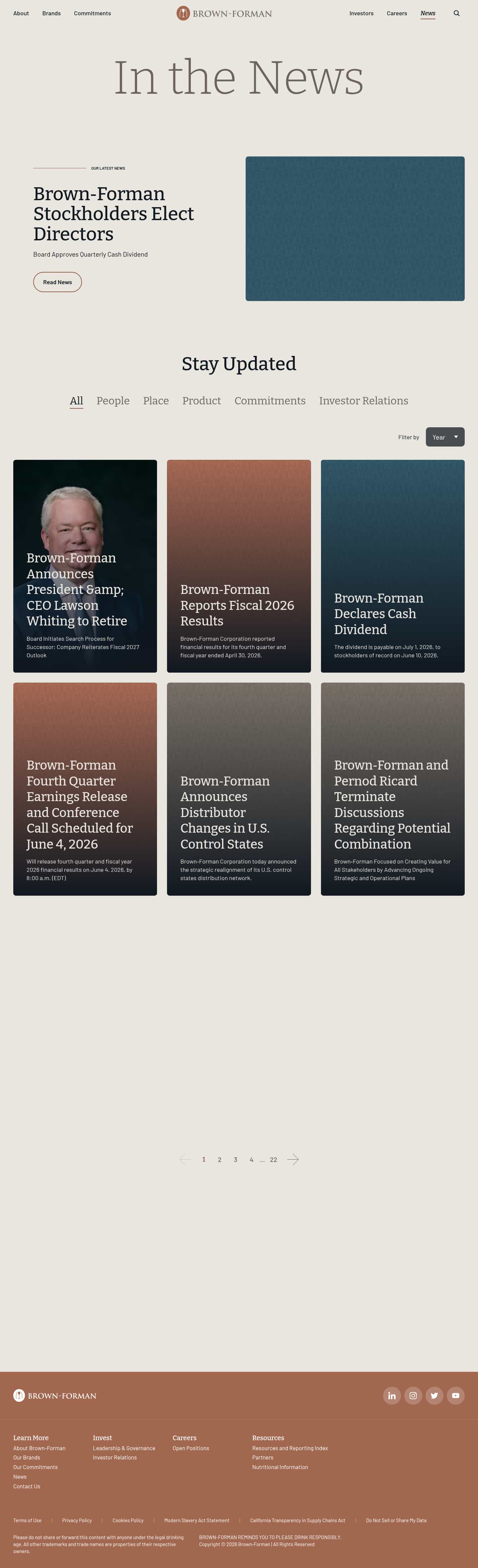Open California Transparency in Supply Chains Act
The width and height of the screenshot is (478, 1568).
298,1521
